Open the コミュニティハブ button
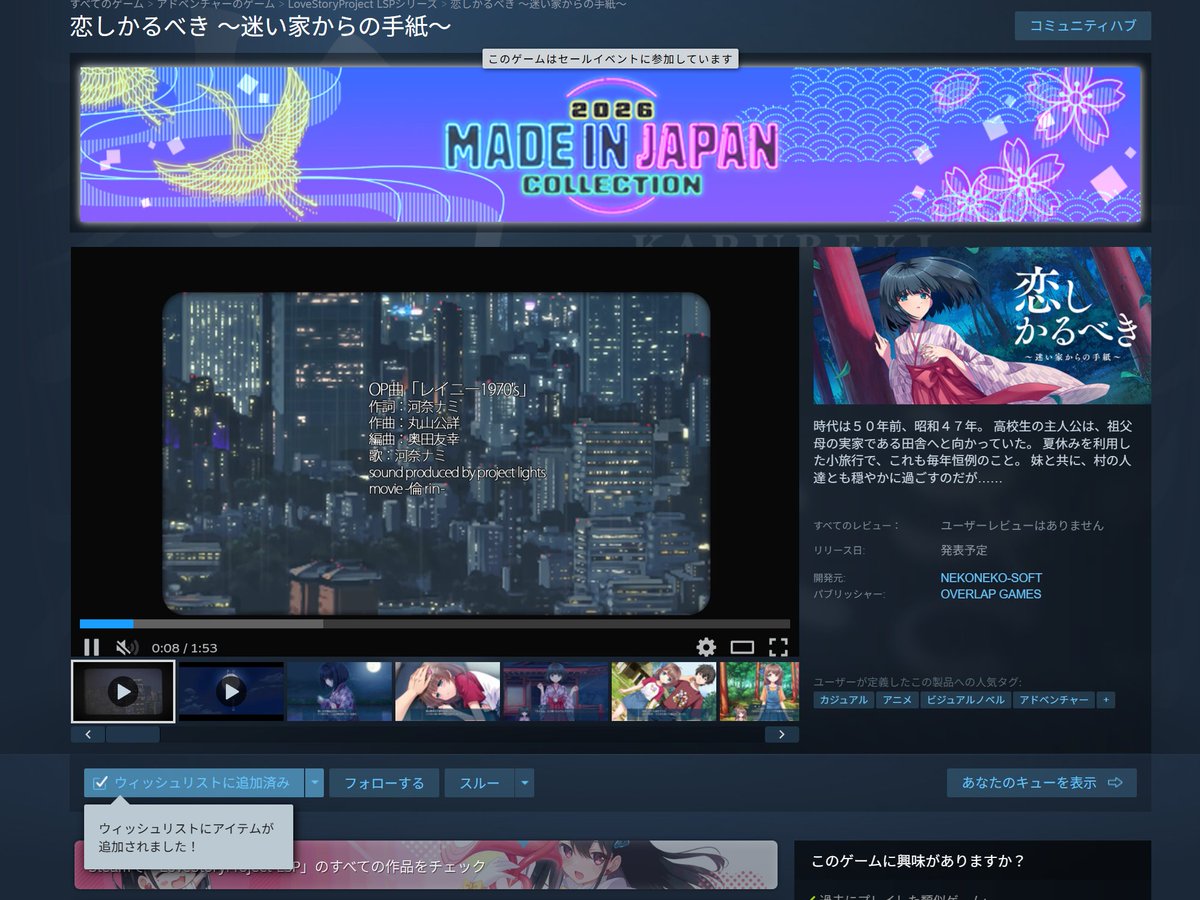 click(1083, 26)
